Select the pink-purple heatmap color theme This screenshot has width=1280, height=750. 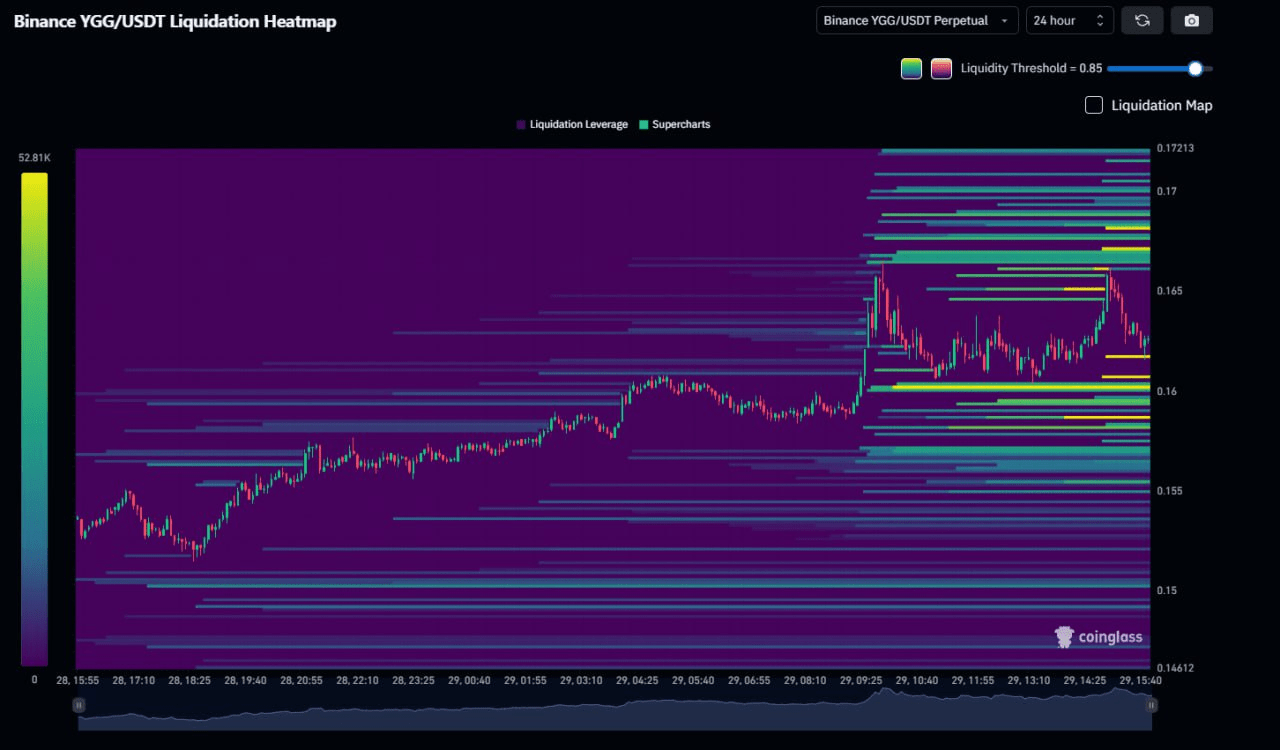941,69
